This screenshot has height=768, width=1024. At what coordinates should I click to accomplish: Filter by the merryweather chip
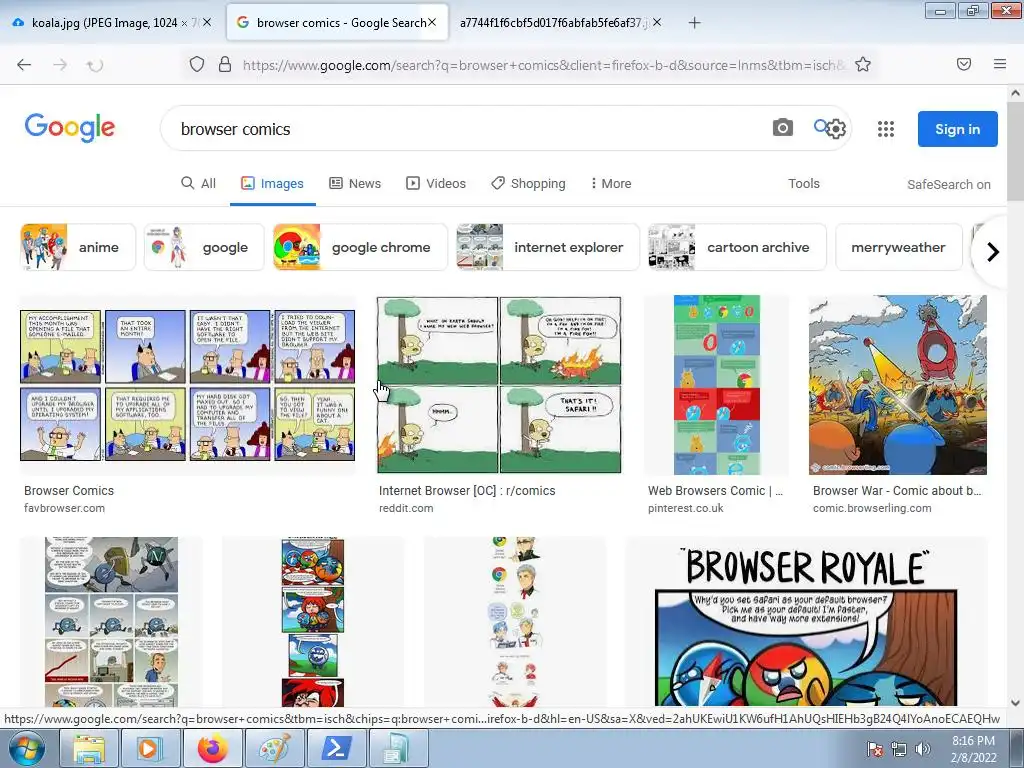(899, 247)
